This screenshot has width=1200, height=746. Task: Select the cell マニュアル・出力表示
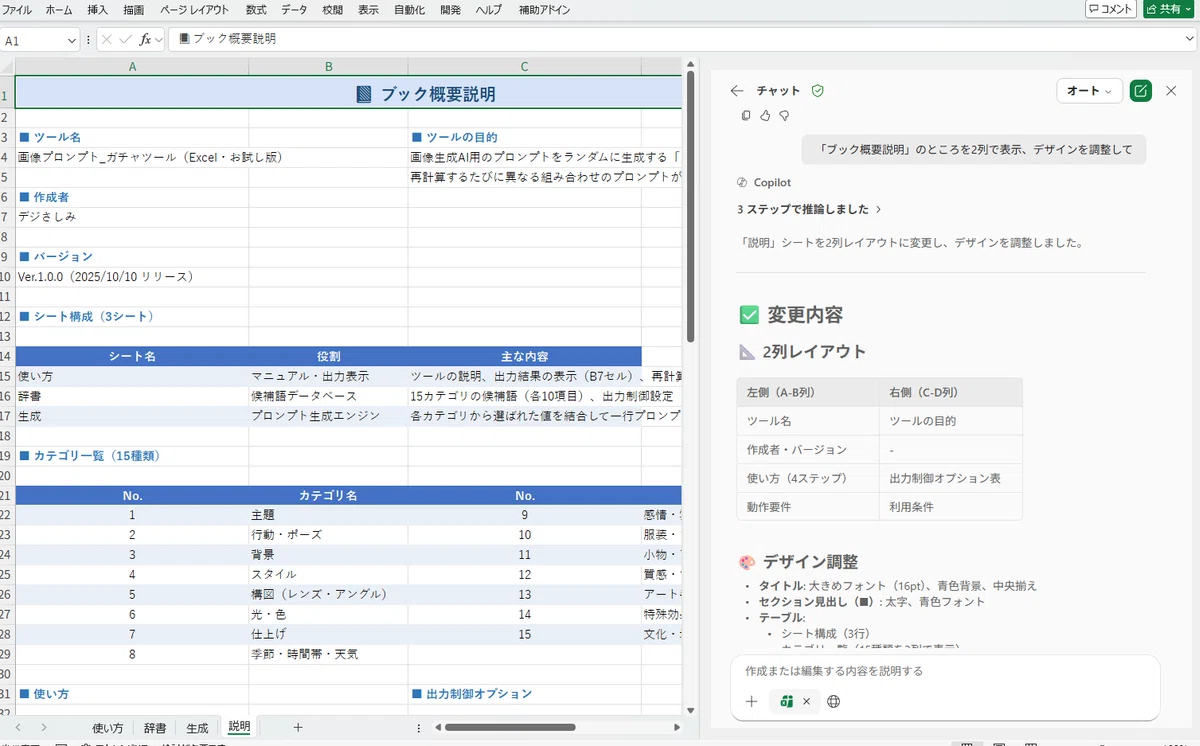tap(328, 376)
